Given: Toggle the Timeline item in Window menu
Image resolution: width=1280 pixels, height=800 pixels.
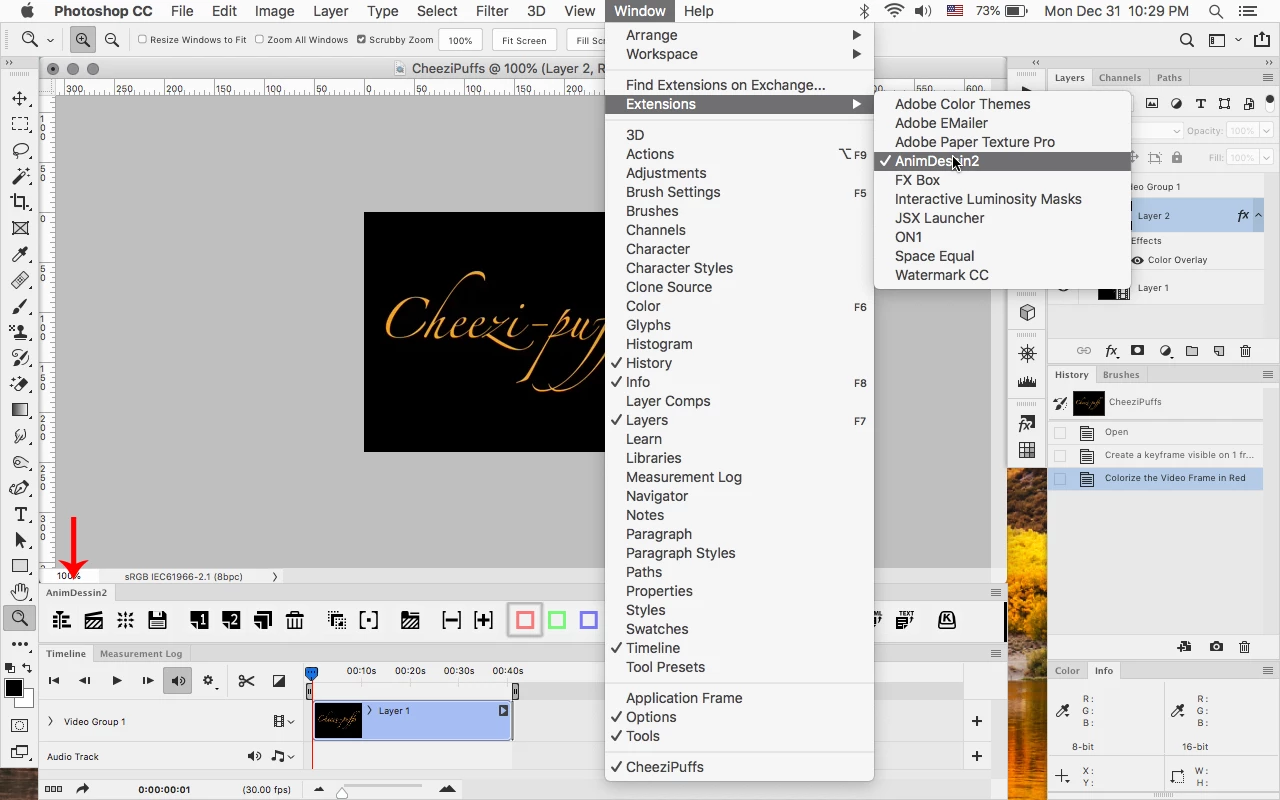Looking at the screenshot, I should [x=652, y=648].
